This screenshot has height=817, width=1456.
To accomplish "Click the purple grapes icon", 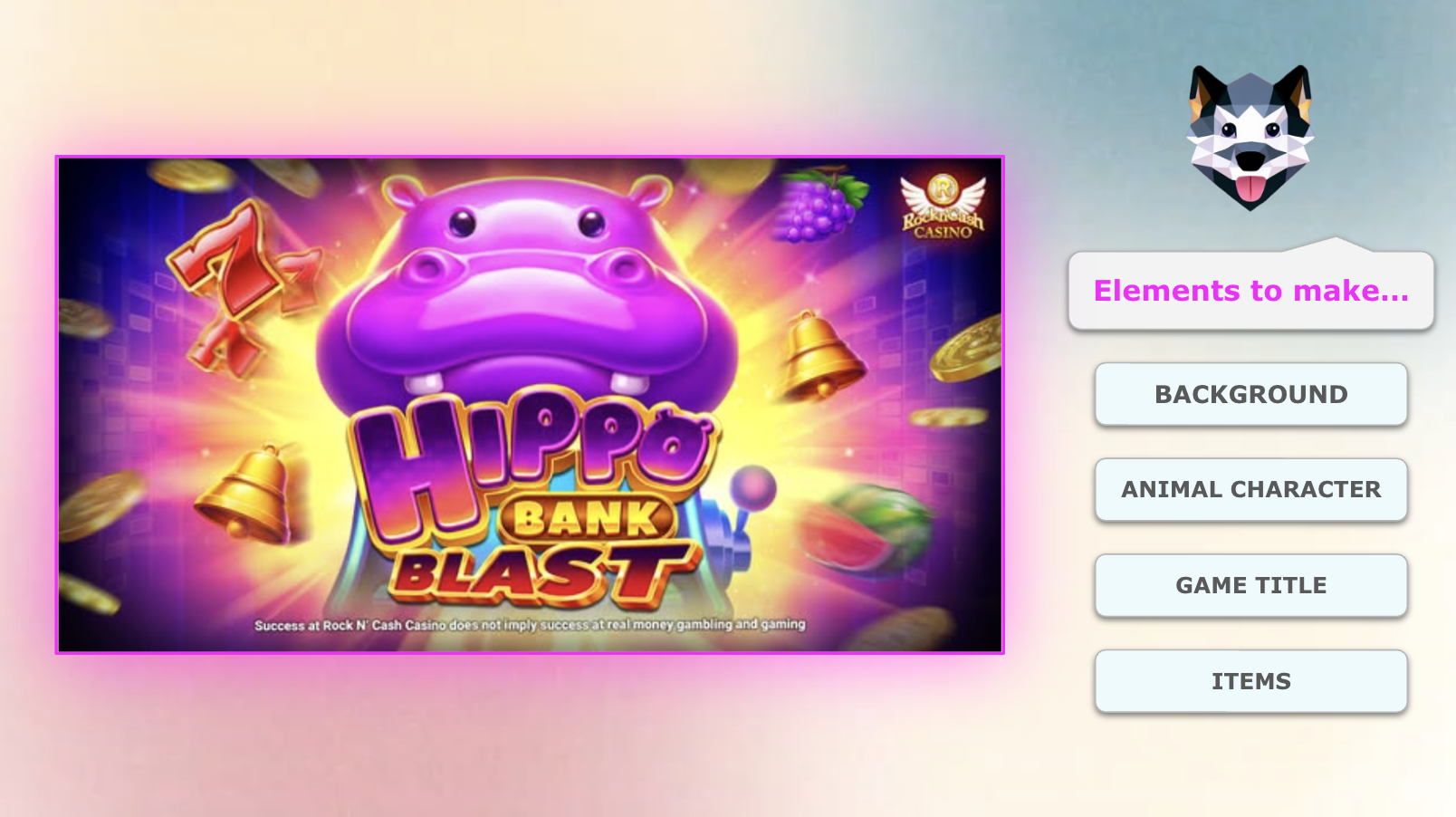I will (819, 205).
